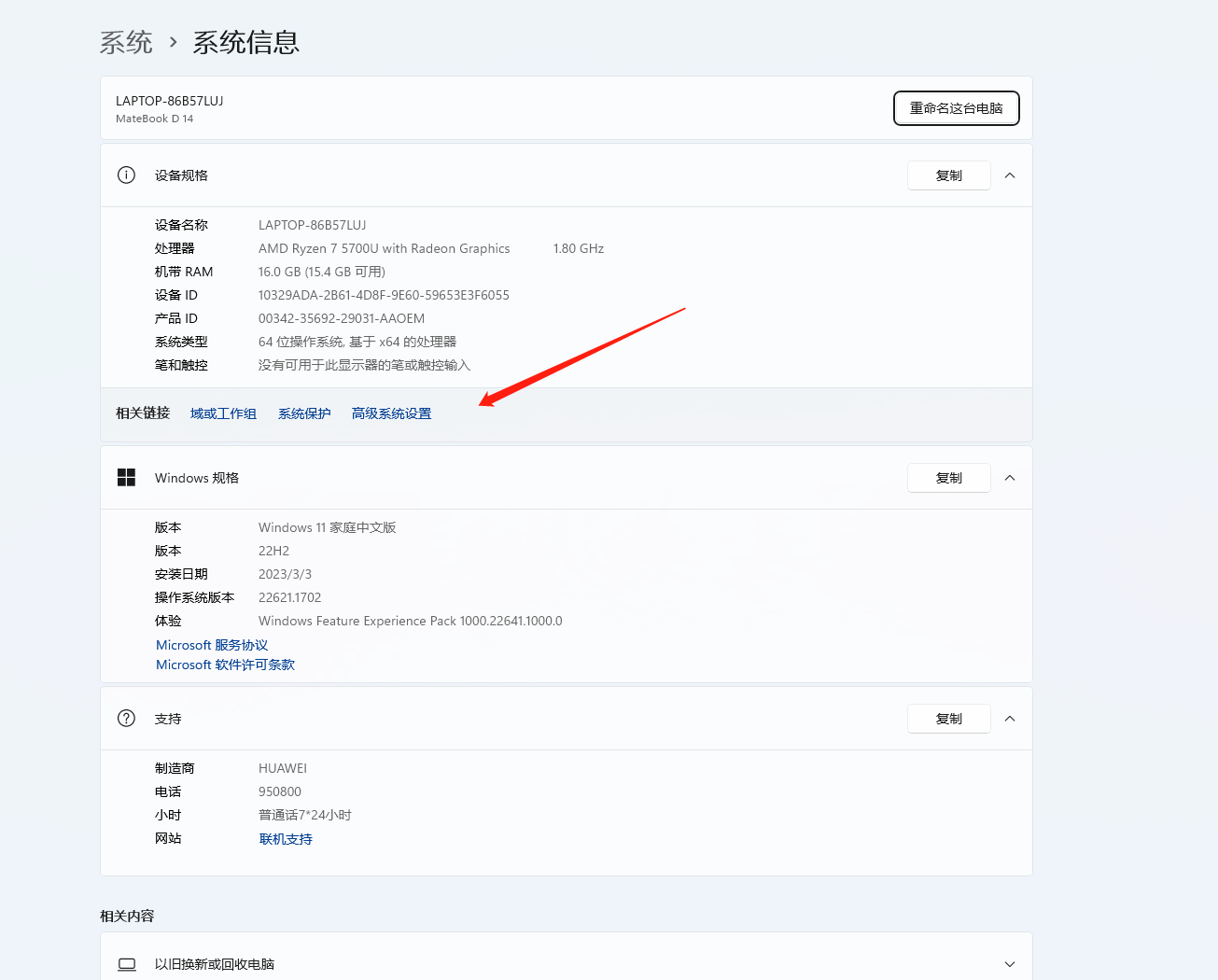Click the 22H2 version value
The height and width of the screenshot is (980, 1218).
coord(274,551)
